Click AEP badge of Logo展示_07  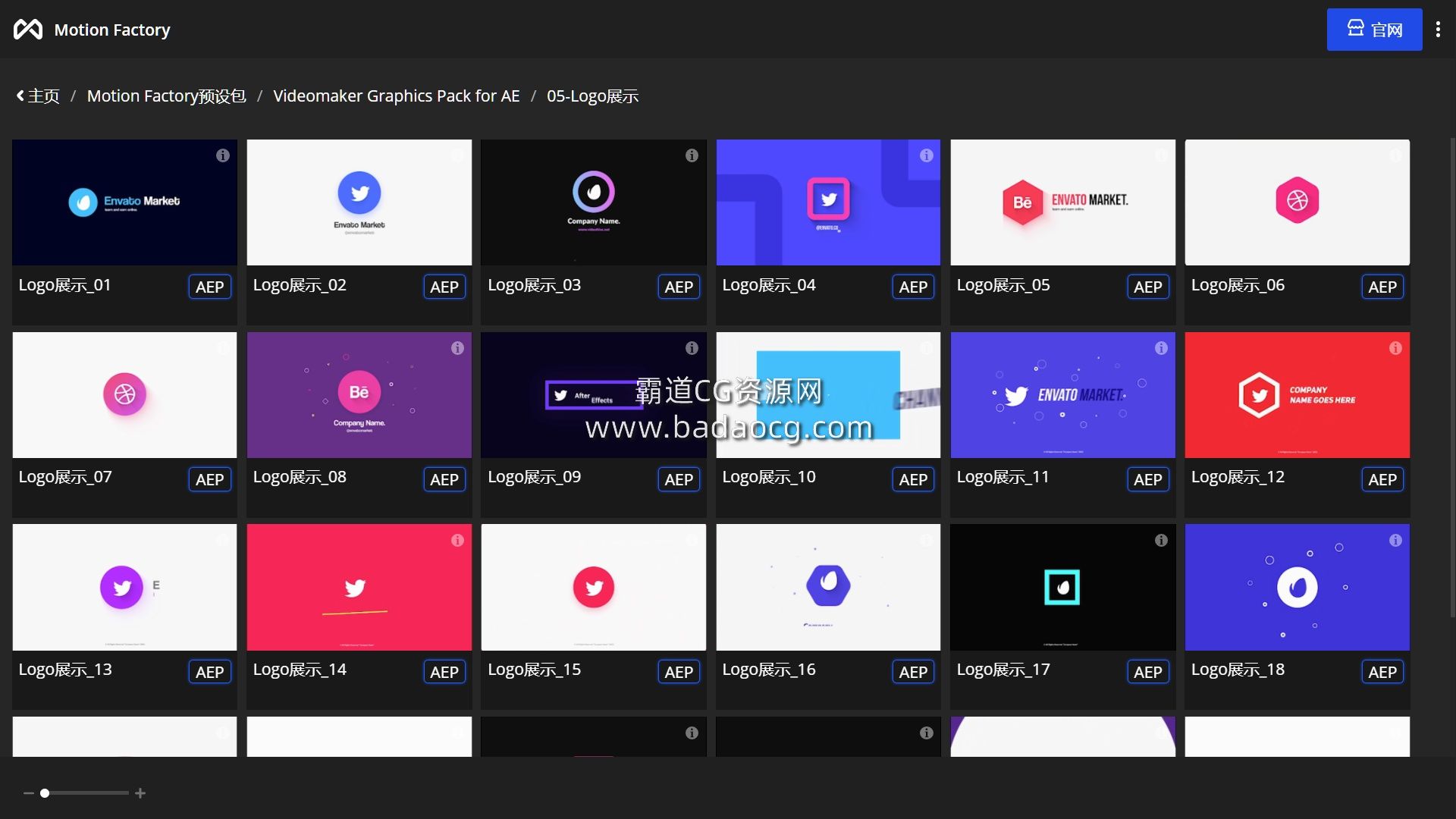pos(209,480)
